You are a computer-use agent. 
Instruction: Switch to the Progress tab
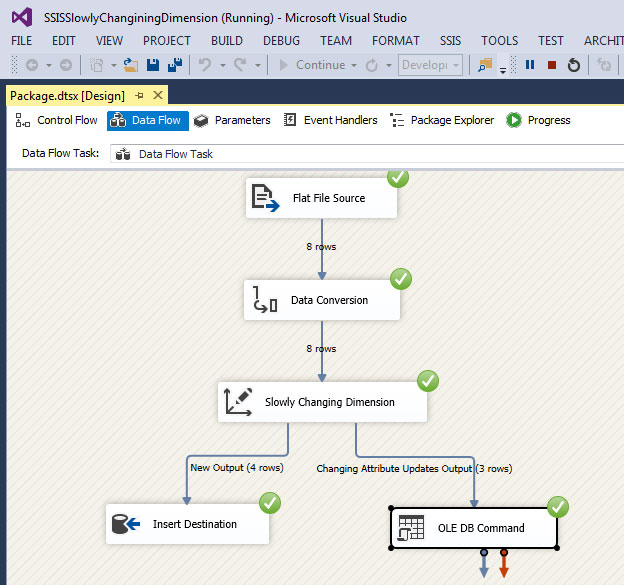[538, 120]
